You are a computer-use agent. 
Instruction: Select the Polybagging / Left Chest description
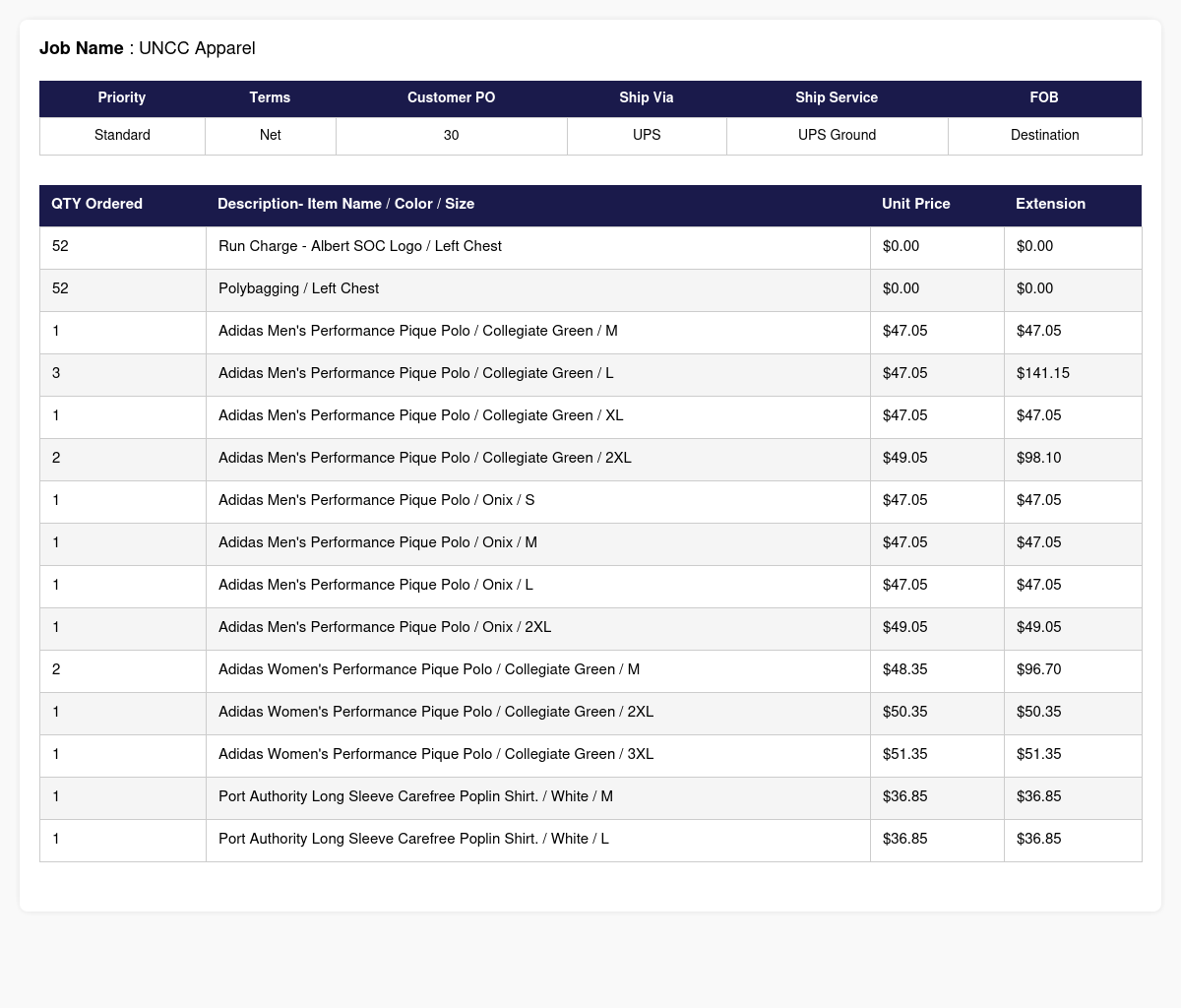[298, 288]
